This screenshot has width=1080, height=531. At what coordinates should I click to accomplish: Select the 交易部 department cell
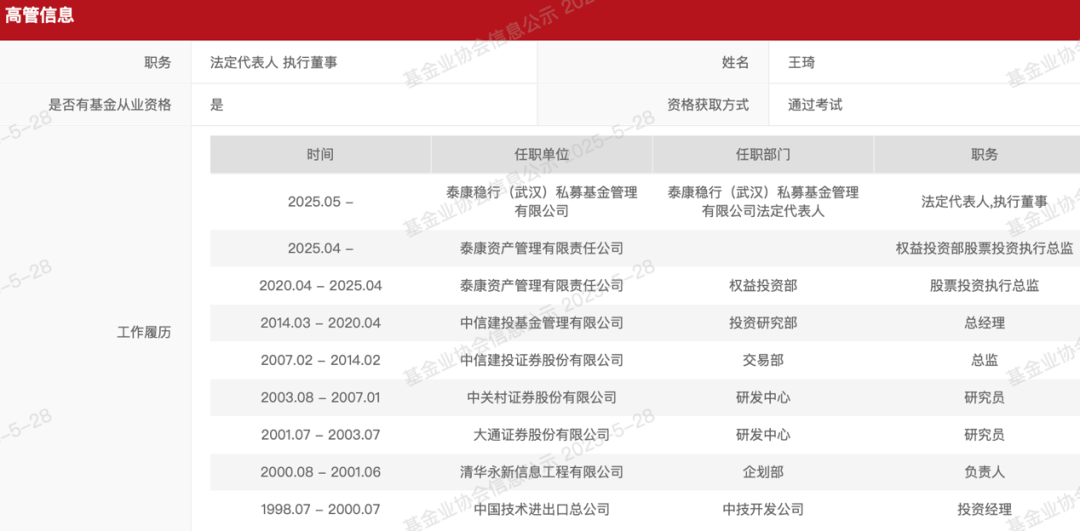763,360
